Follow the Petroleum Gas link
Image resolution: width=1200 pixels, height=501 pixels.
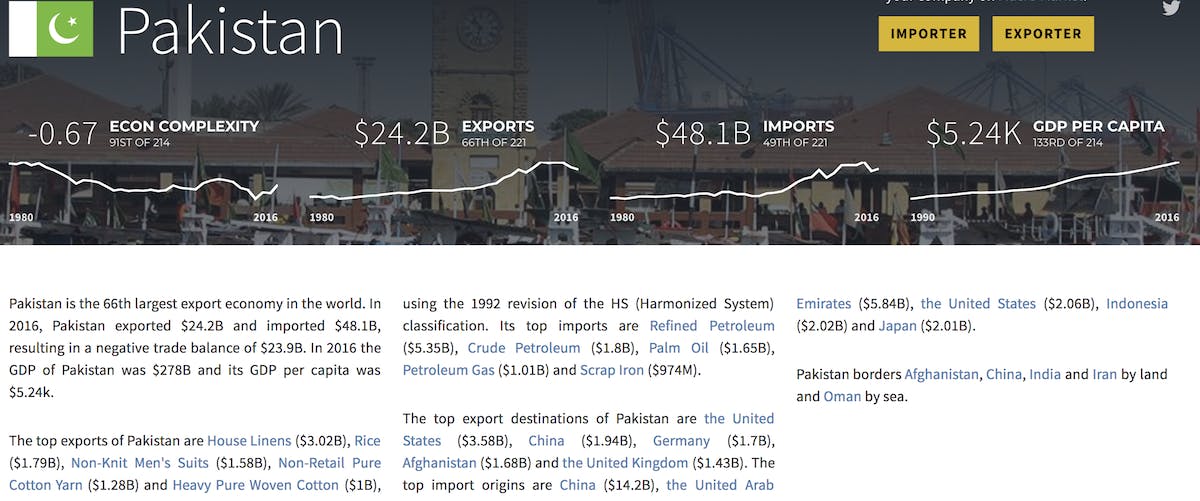pos(448,371)
